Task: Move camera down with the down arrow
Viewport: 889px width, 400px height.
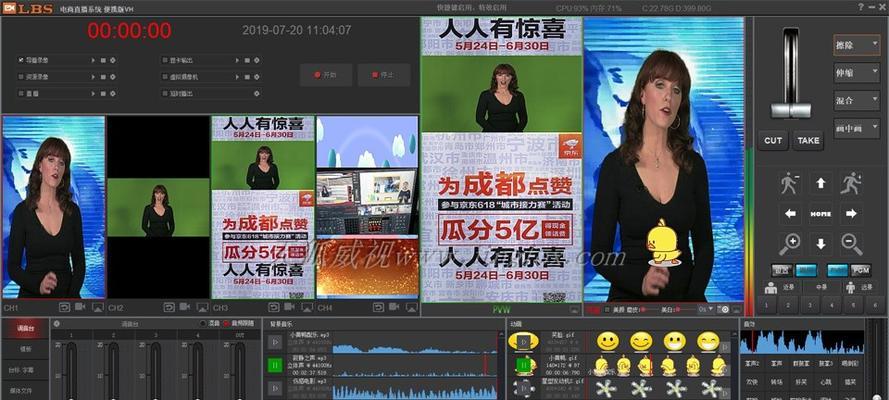Action: [820, 244]
